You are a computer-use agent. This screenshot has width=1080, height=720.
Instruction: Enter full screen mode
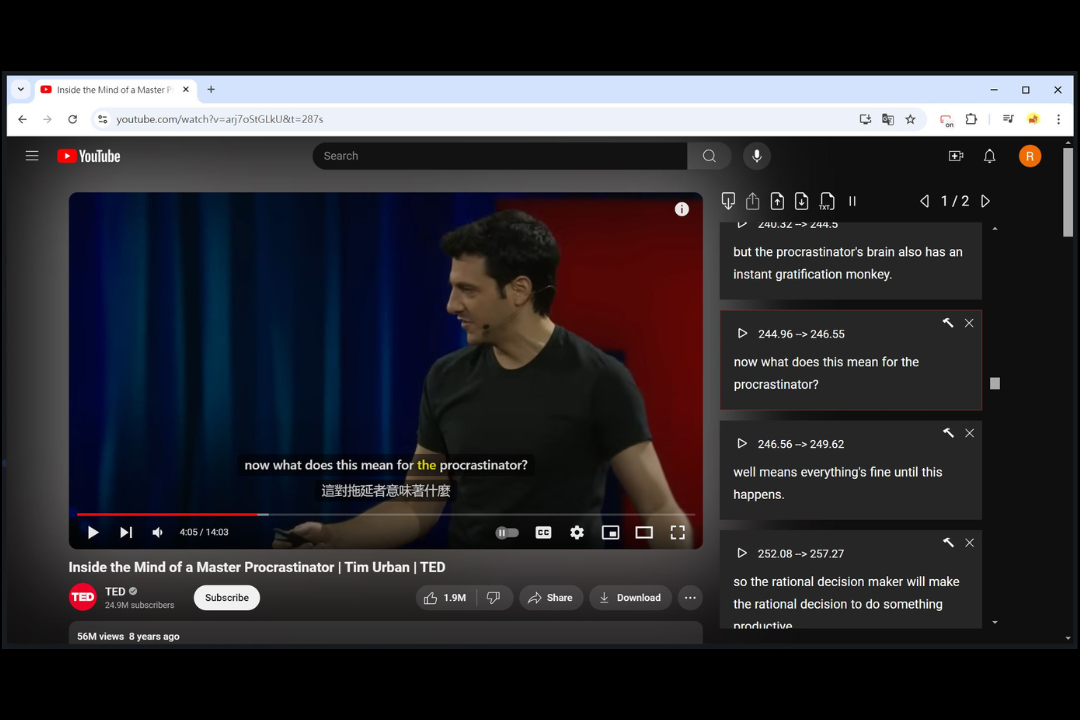[678, 533]
